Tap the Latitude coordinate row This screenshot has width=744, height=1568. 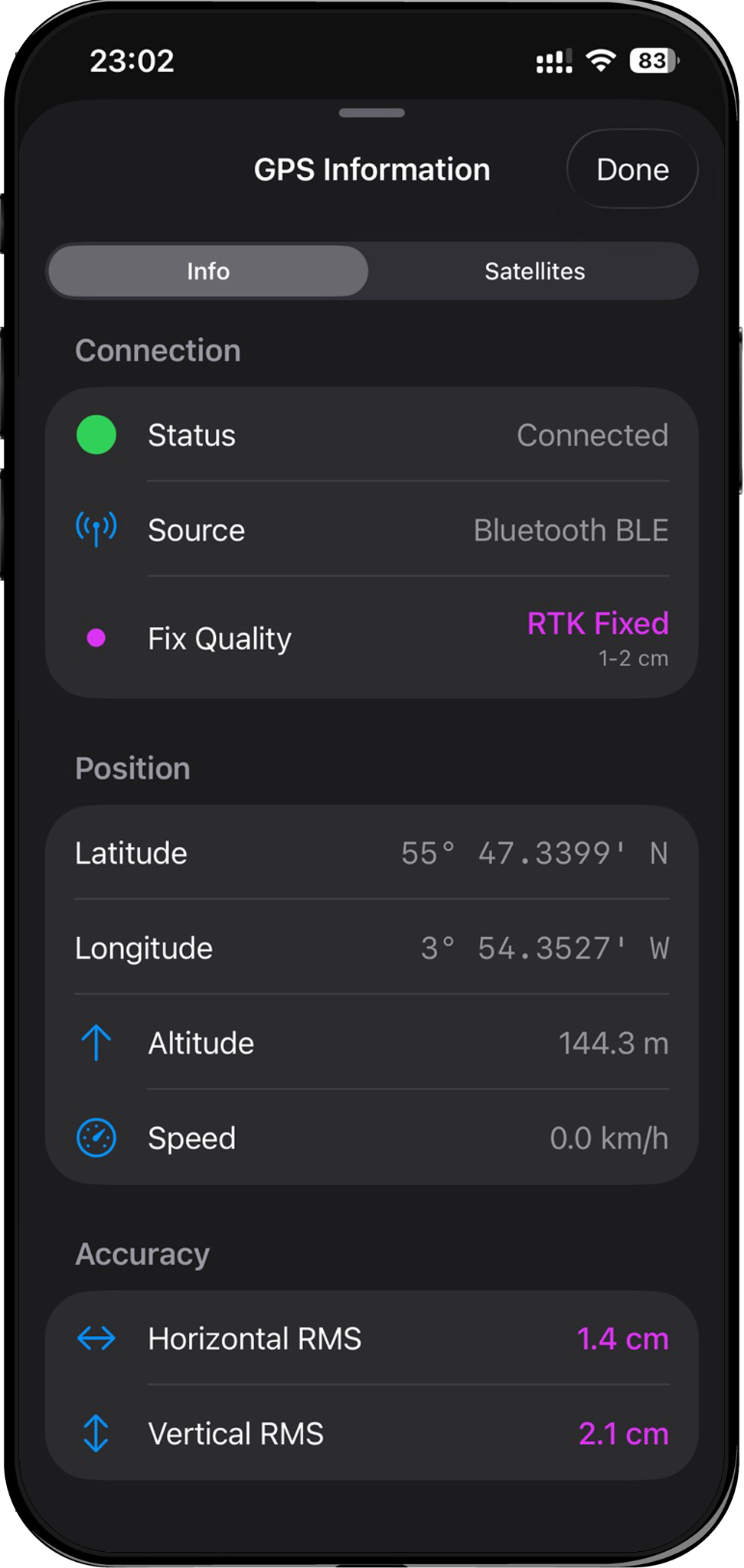coord(372,853)
